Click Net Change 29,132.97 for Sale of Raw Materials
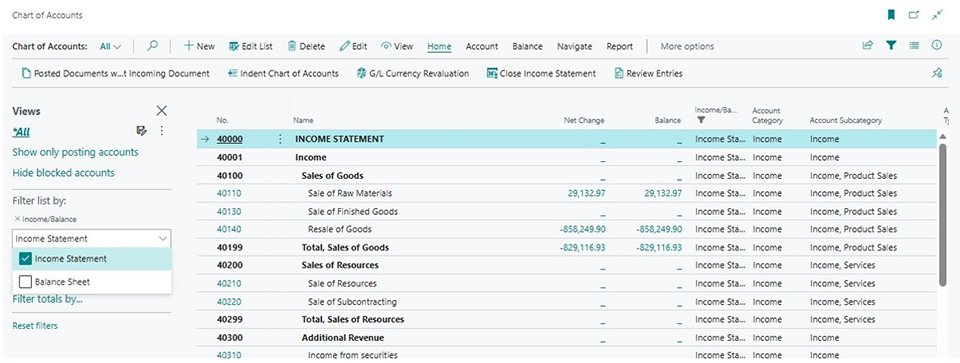 coord(587,193)
